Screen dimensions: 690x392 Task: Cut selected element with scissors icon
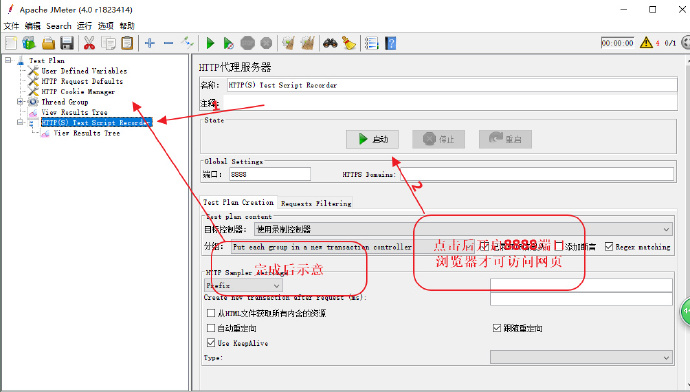[89, 43]
